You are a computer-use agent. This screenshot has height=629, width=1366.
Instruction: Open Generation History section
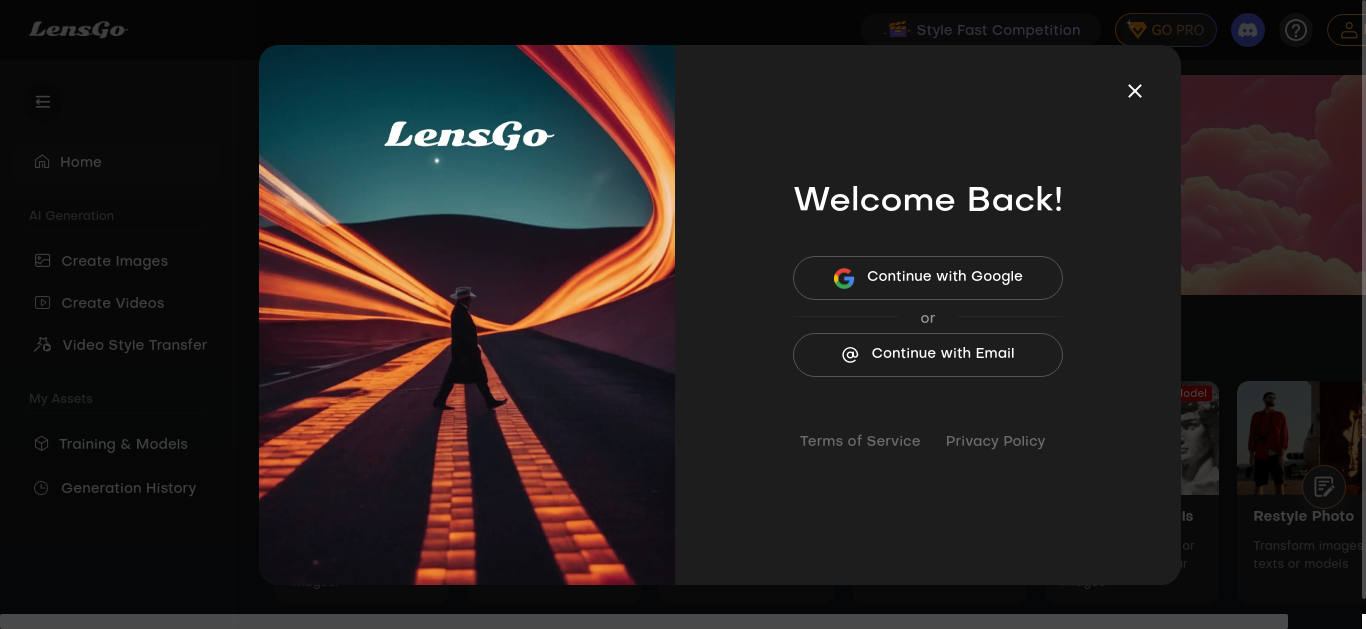(129, 488)
